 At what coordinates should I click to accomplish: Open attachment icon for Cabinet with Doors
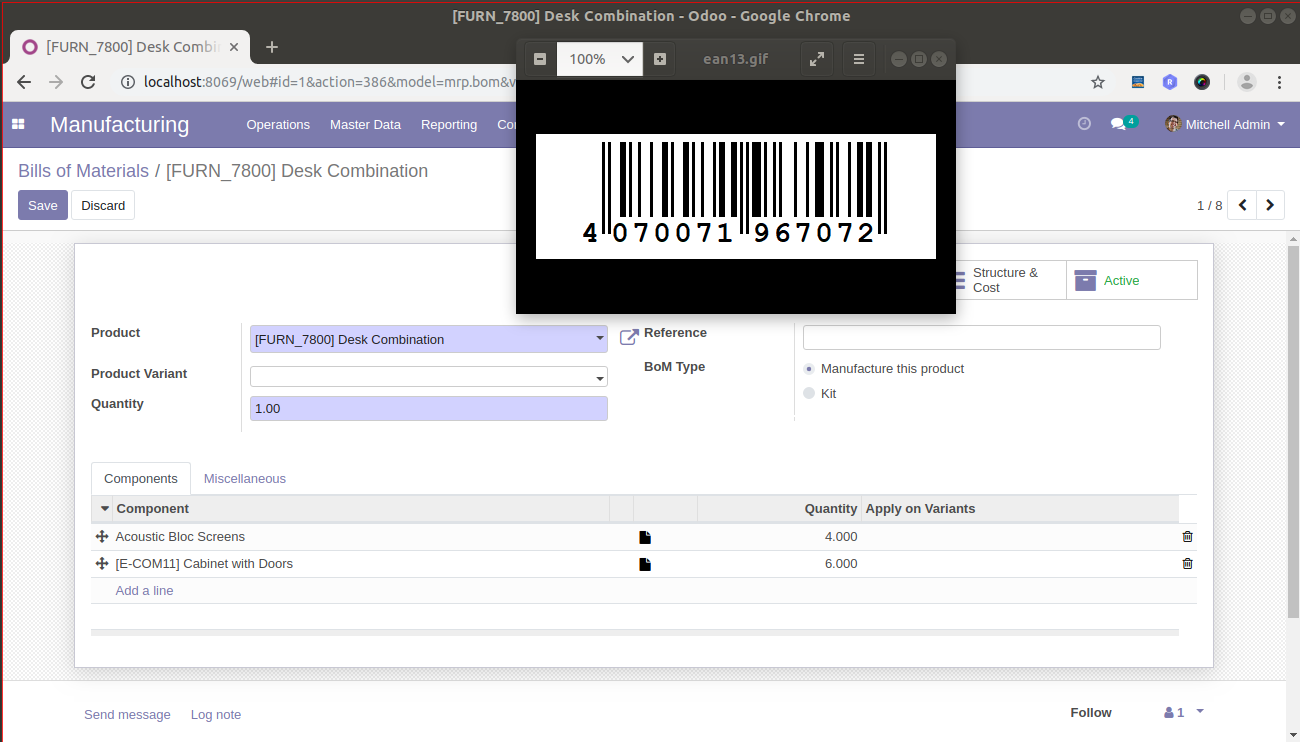click(645, 564)
